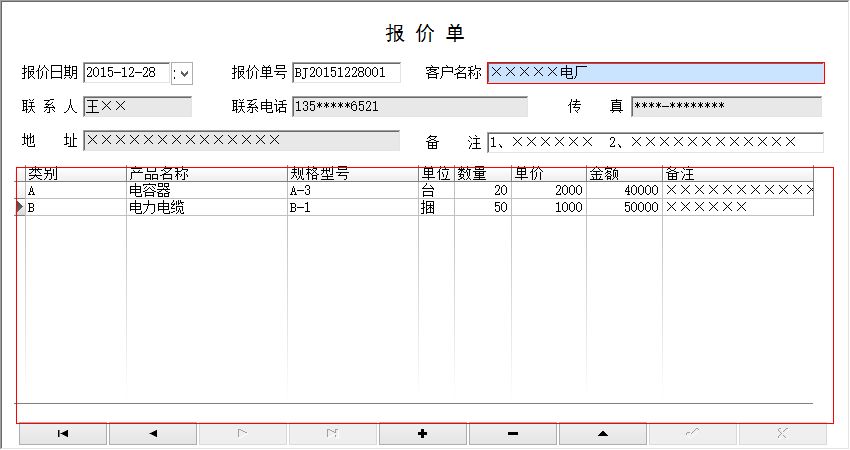Click the 数量 column header
Viewport: 850px width, 450px height.
tap(483, 174)
